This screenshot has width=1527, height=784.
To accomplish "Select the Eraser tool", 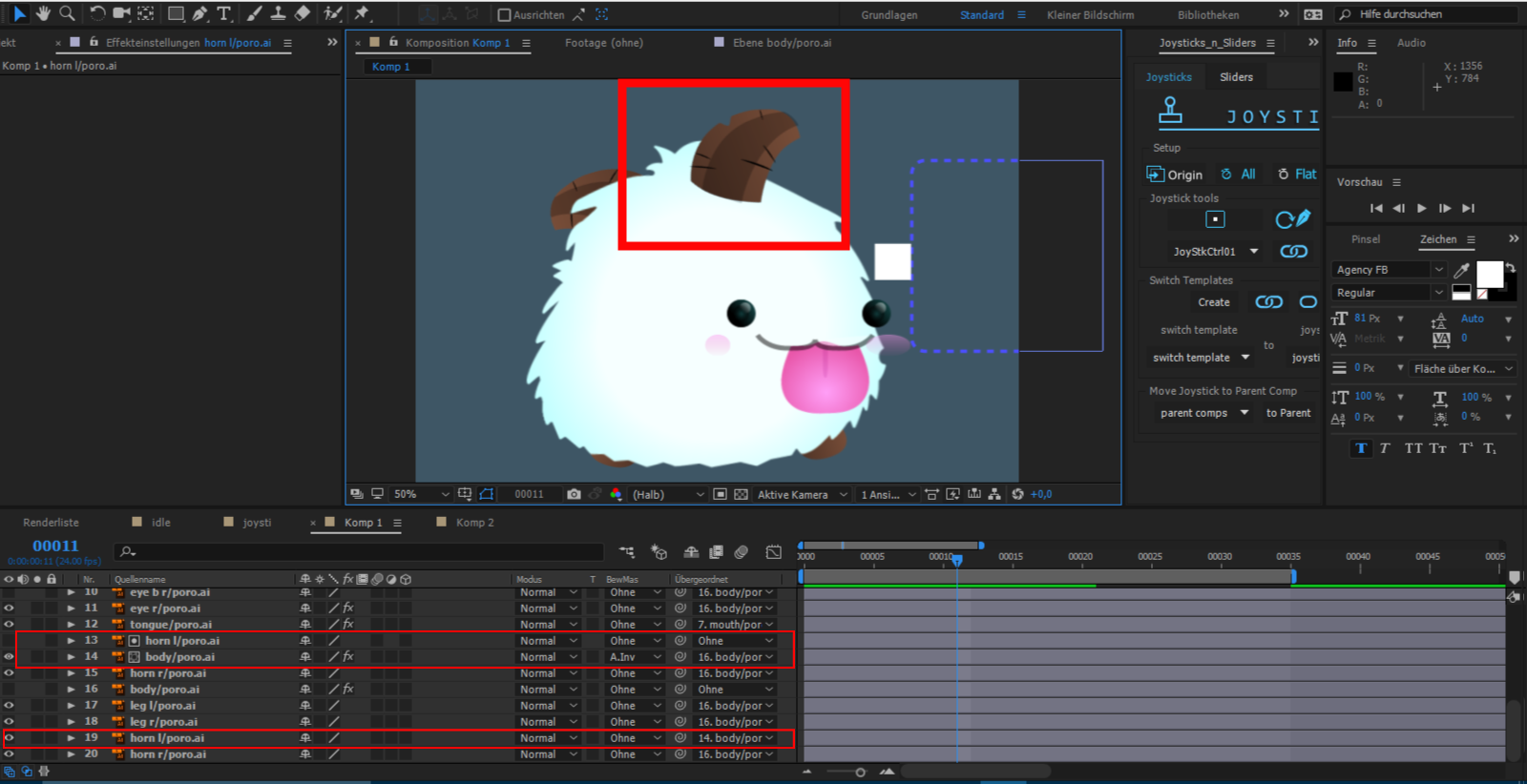I will [303, 13].
